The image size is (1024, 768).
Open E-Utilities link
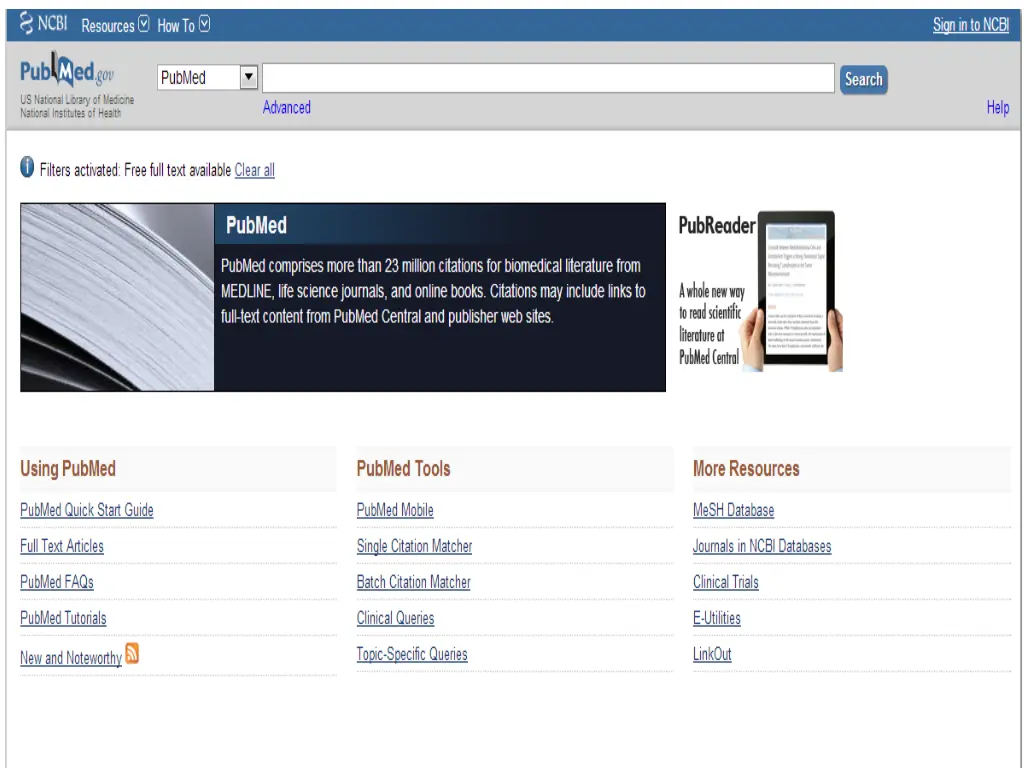click(x=717, y=618)
